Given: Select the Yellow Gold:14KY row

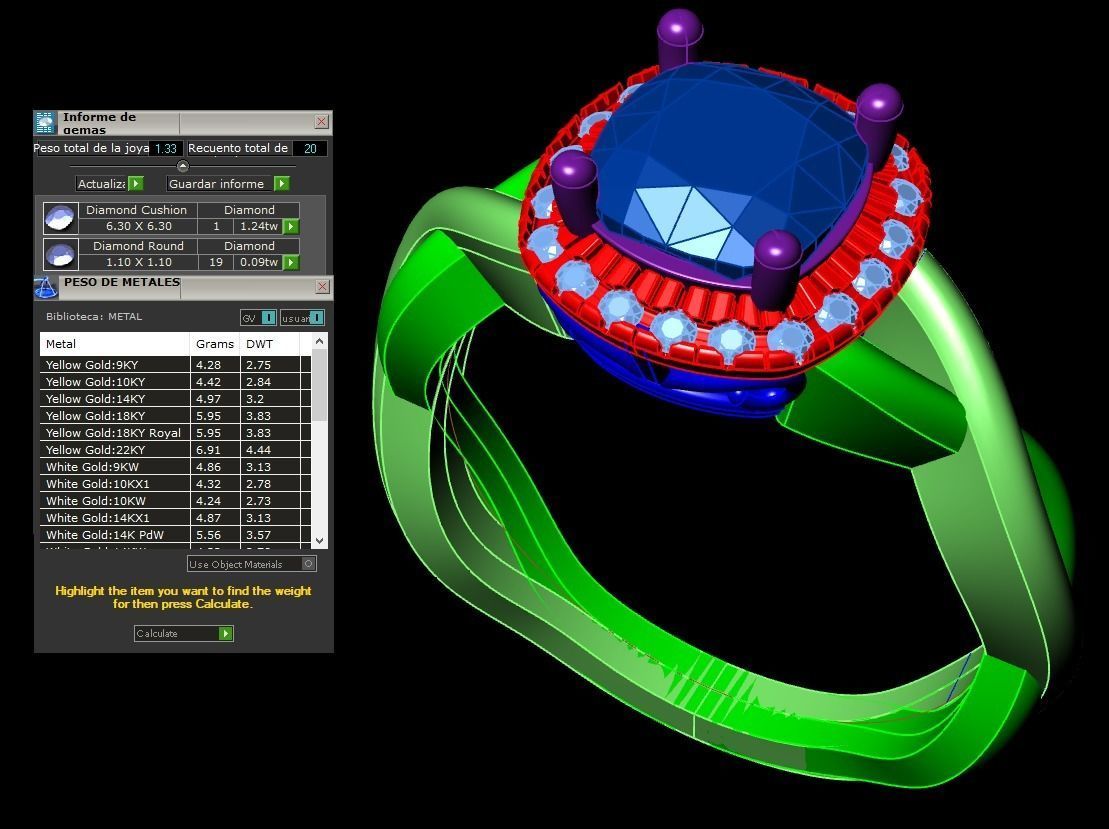Looking at the screenshot, I should click(x=175, y=399).
